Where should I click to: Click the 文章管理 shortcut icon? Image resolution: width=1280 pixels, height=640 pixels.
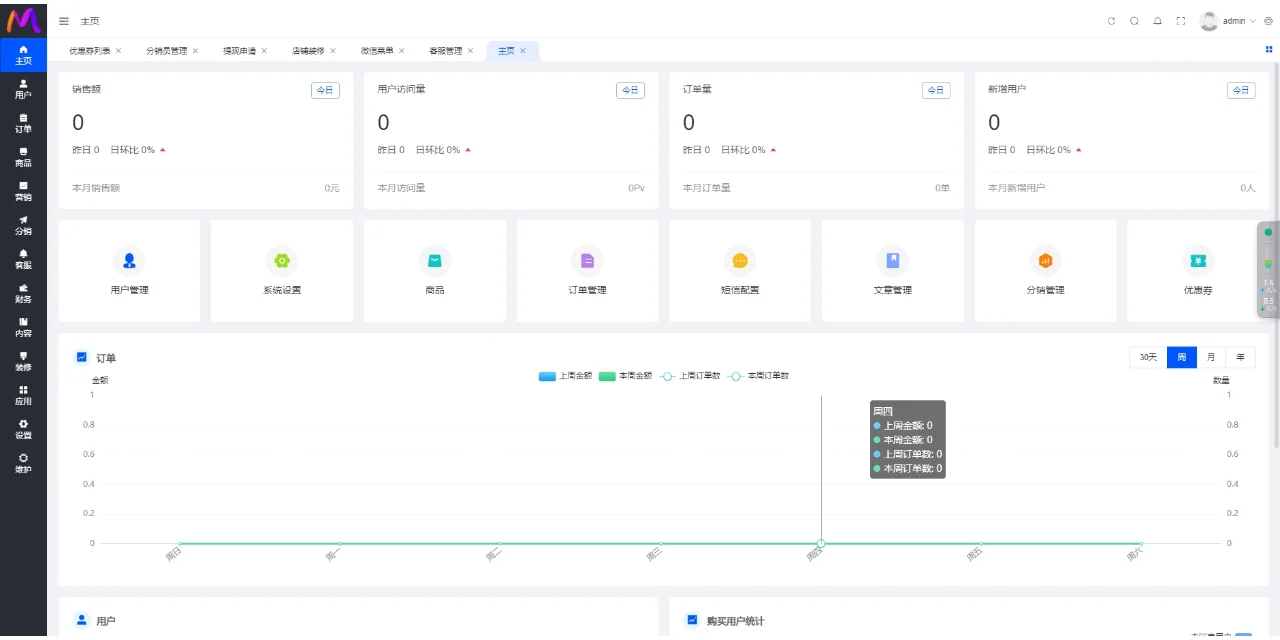click(892, 261)
